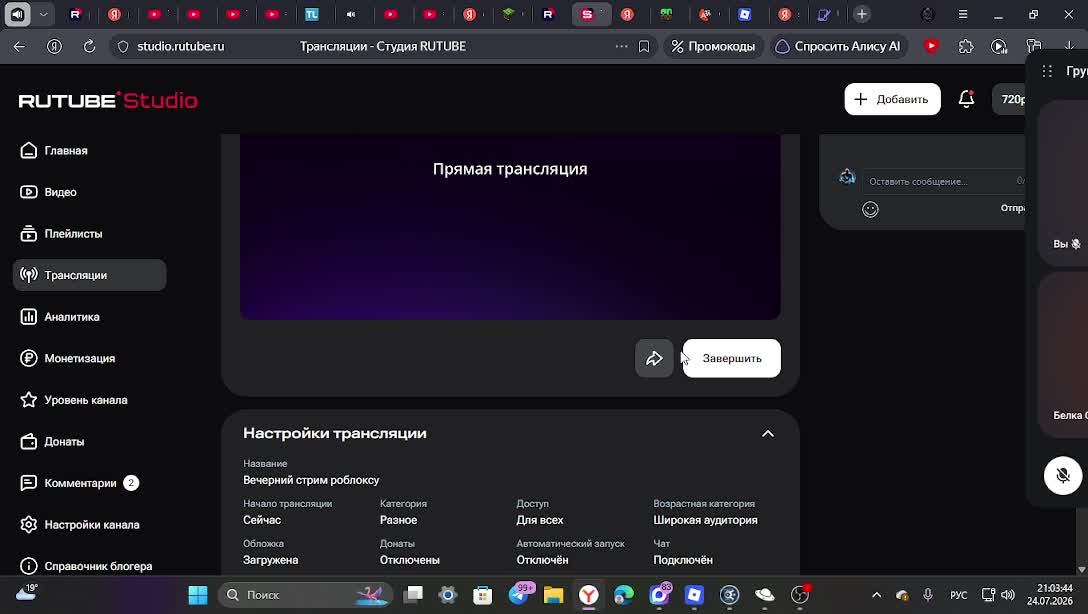Click the taskbar Поиск search box
Image resolution: width=1088 pixels, height=614 pixels.
[x=305, y=595]
